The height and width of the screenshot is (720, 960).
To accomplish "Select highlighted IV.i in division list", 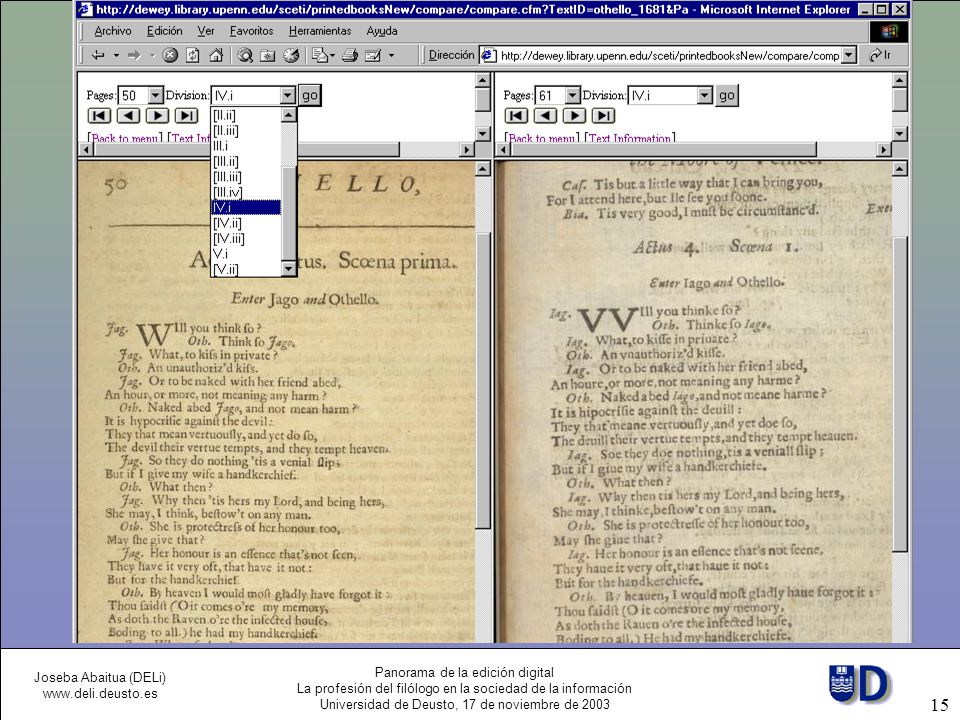I will pyautogui.click(x=246, y=208).
